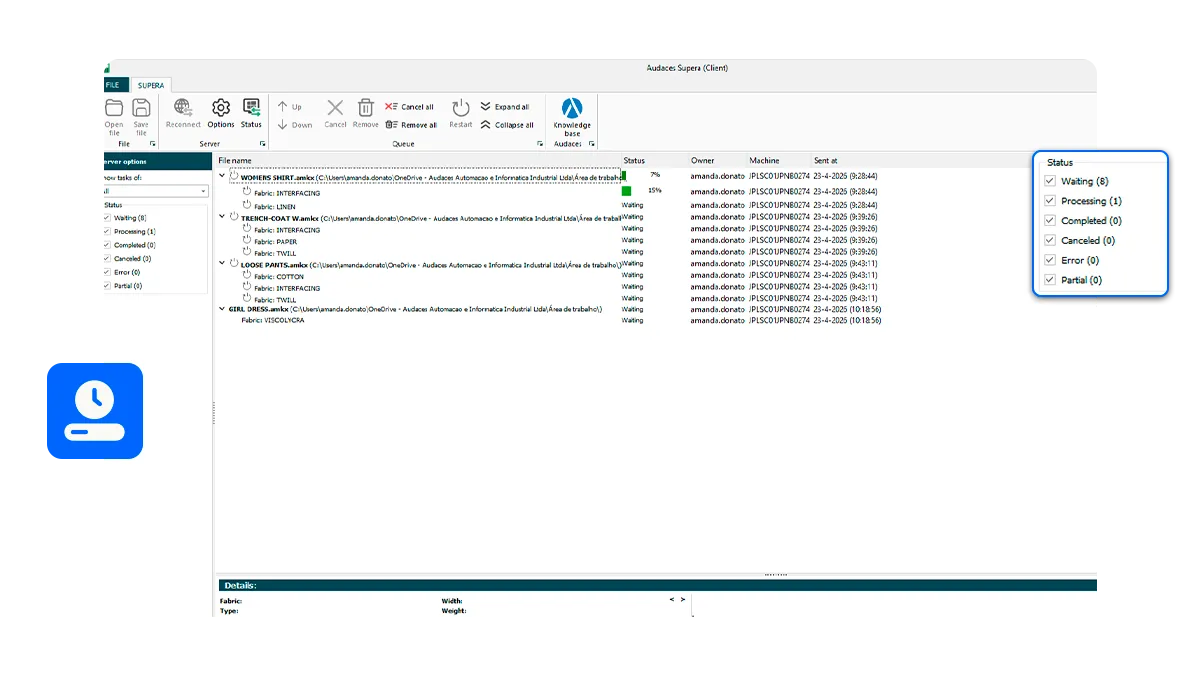Click the Remove trash icon
The image size is (1200, 675).
pyautogui.click(x=366, y=108)
